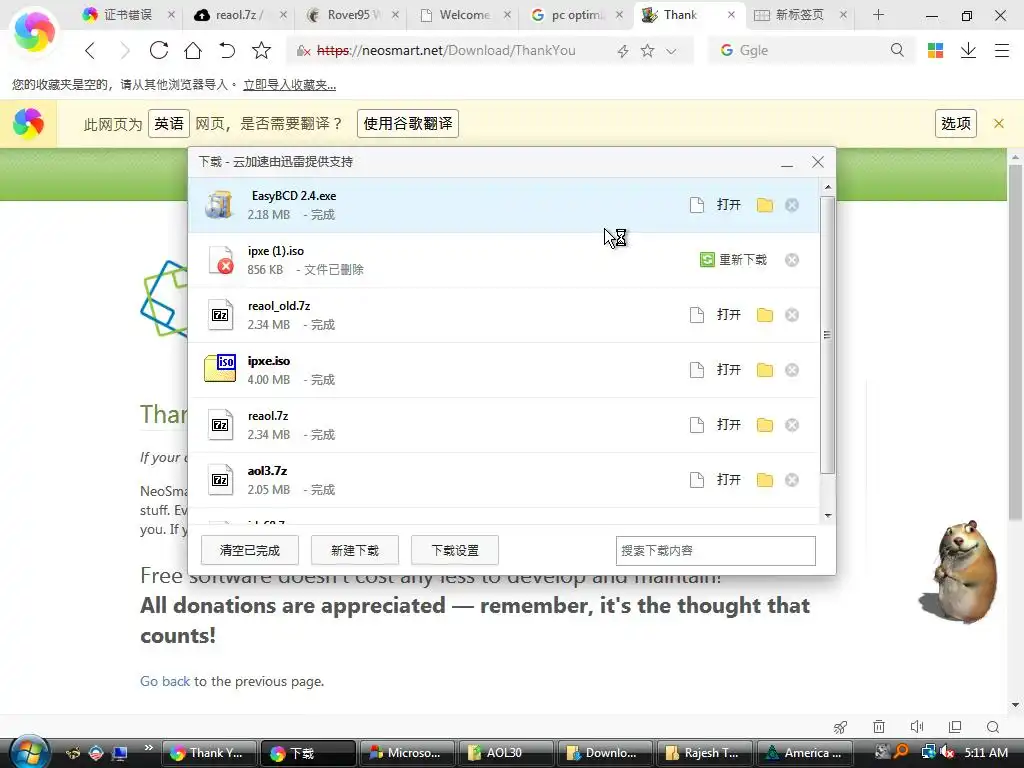This screenshot has width=1024, height=768.
Task: Open containing folder for EasyBCD 2.4.exe
Action: pyautogui.click(x=765, y=205)
